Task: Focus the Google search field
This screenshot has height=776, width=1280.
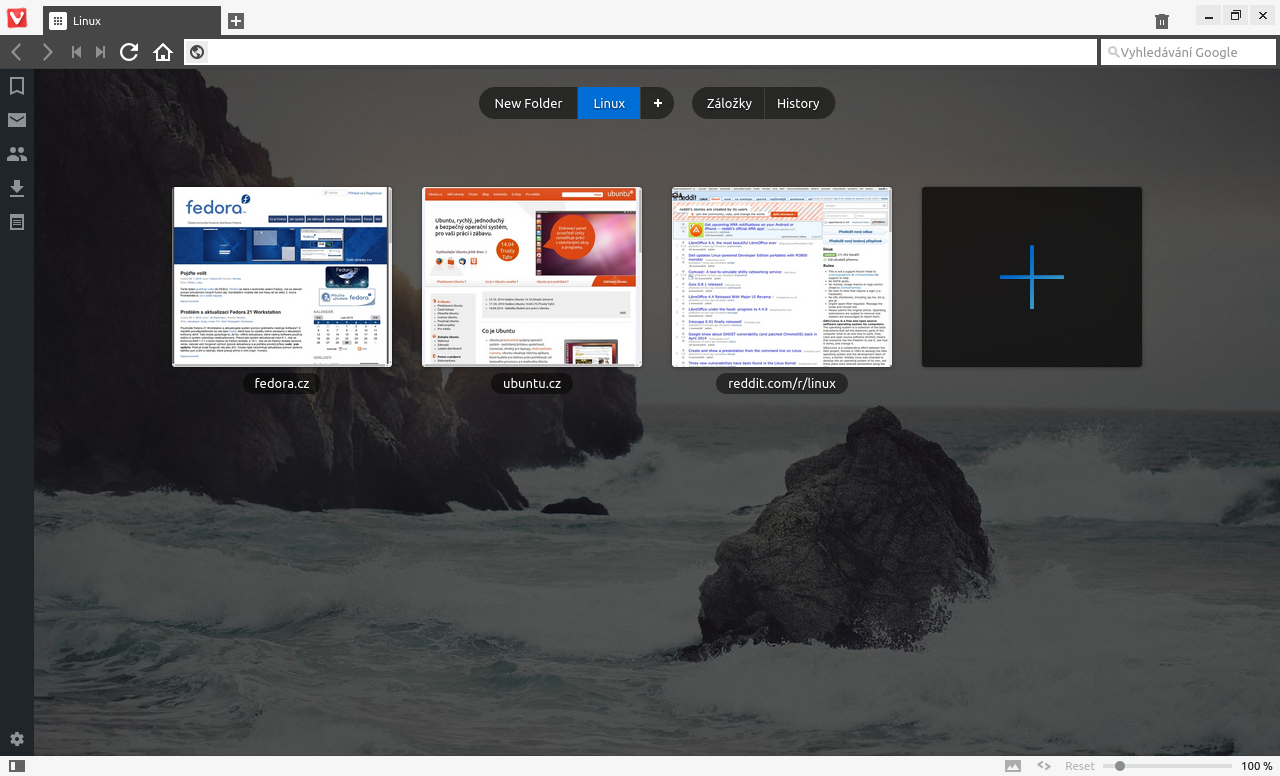Action: [1189, 52]
